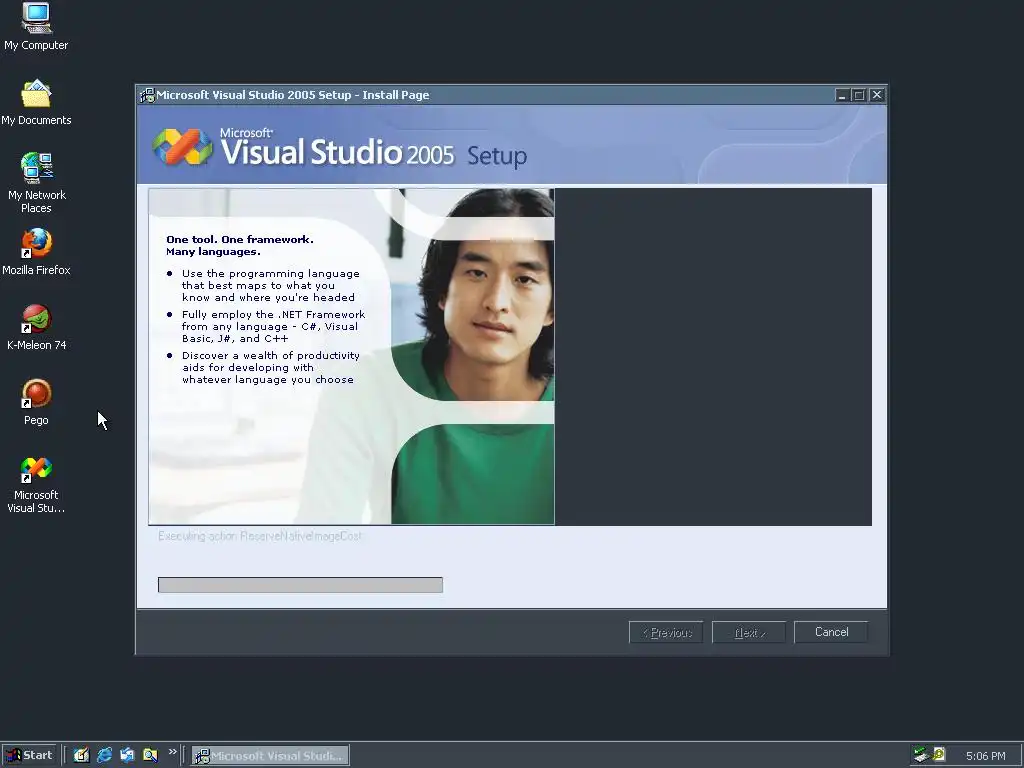Launch Mozilla Firefox from the desktop
The width and height of the screenshot is (1024, 768).
pos(36,251)
